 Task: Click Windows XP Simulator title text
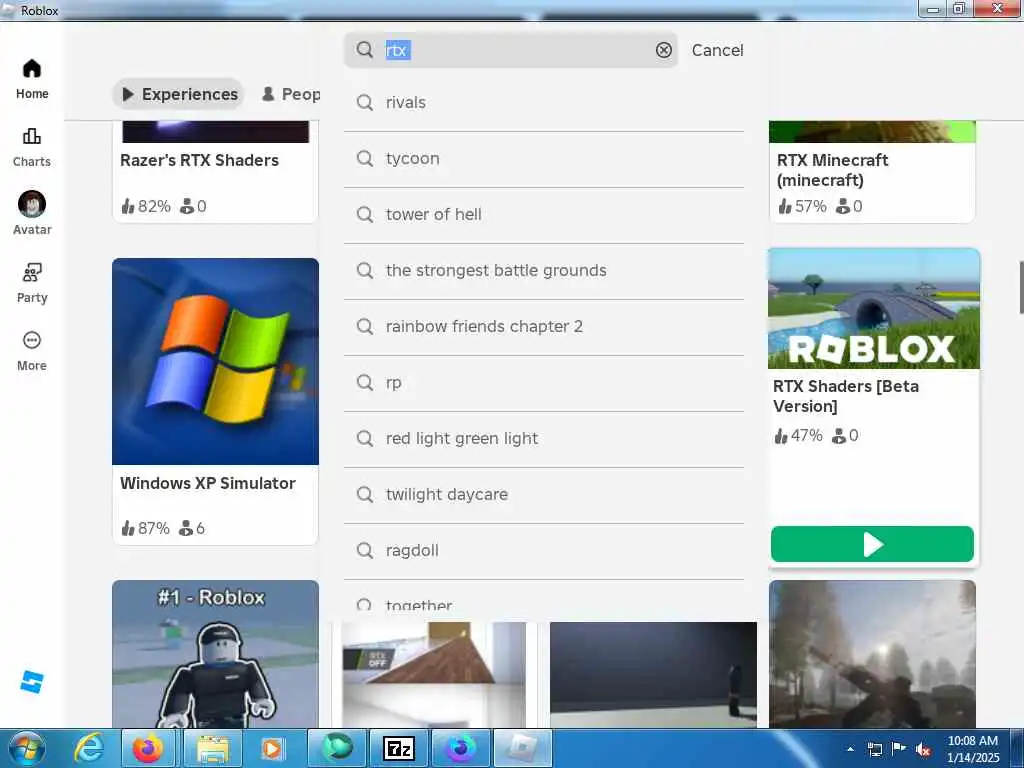pos(208,483)
